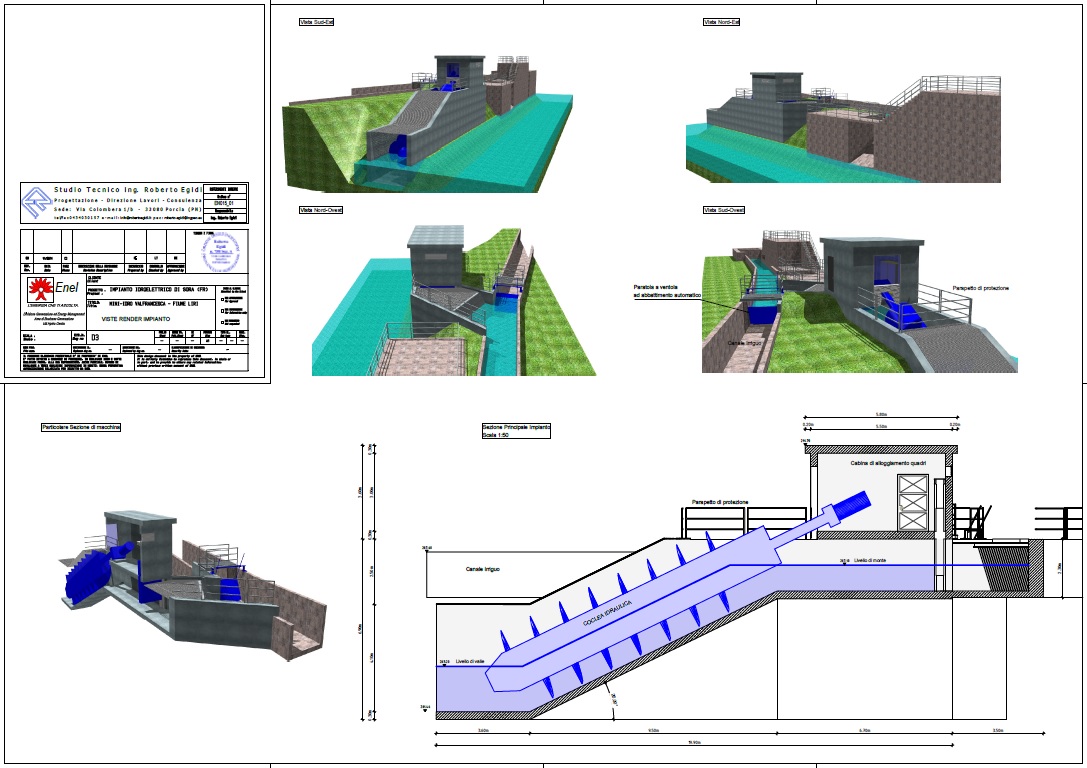Click 'IMPIANTO IDROELETTRICO DI SORA (FR)' project text

pos(159,289)
